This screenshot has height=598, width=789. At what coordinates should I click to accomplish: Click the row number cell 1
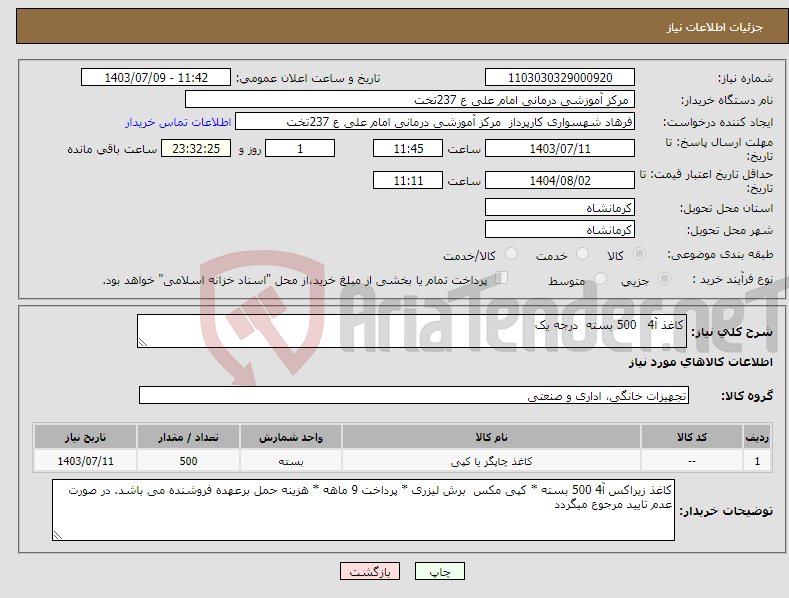[757, 461]
